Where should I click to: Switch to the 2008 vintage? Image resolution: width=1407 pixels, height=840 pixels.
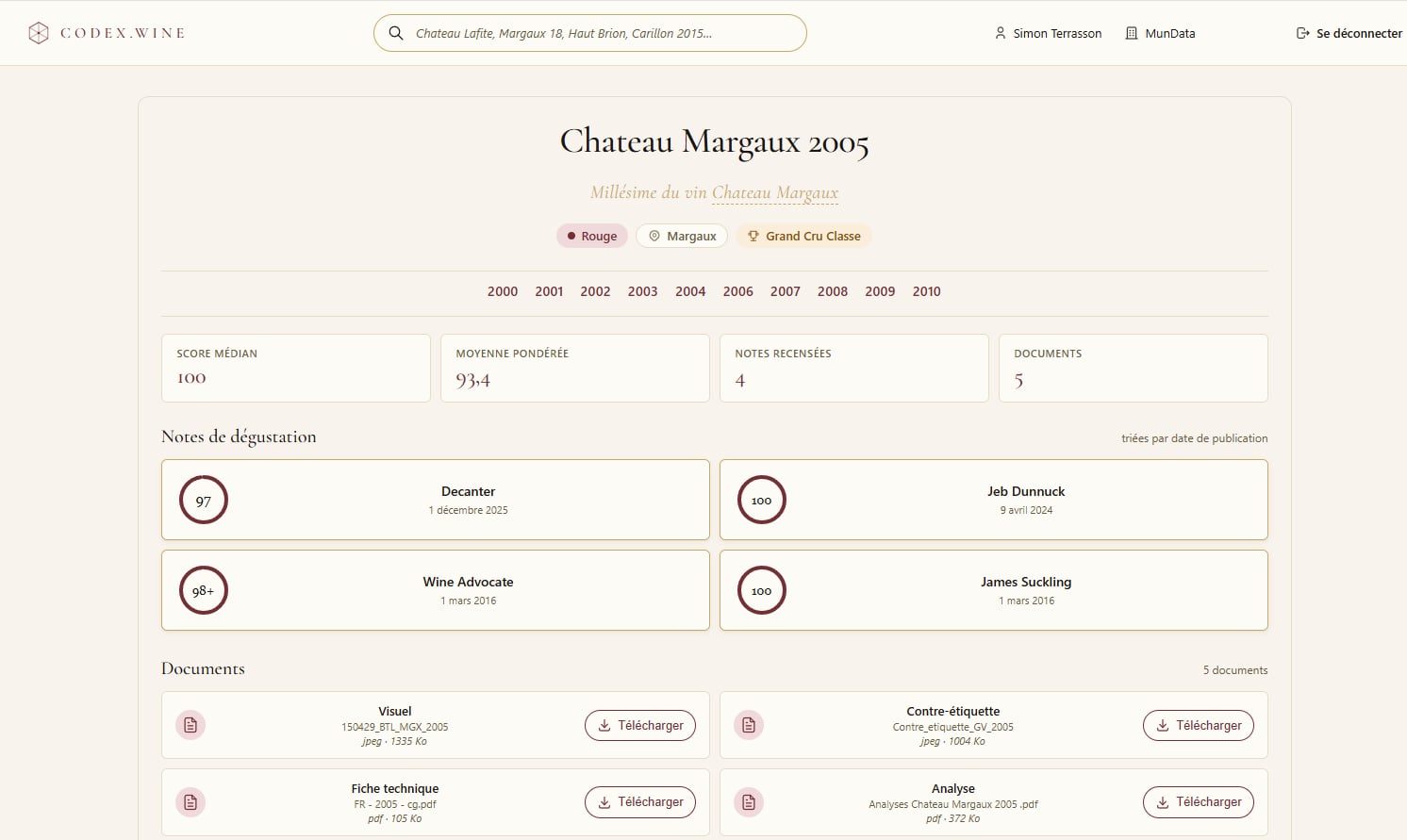pyautogui.click(x=833, y=291)
